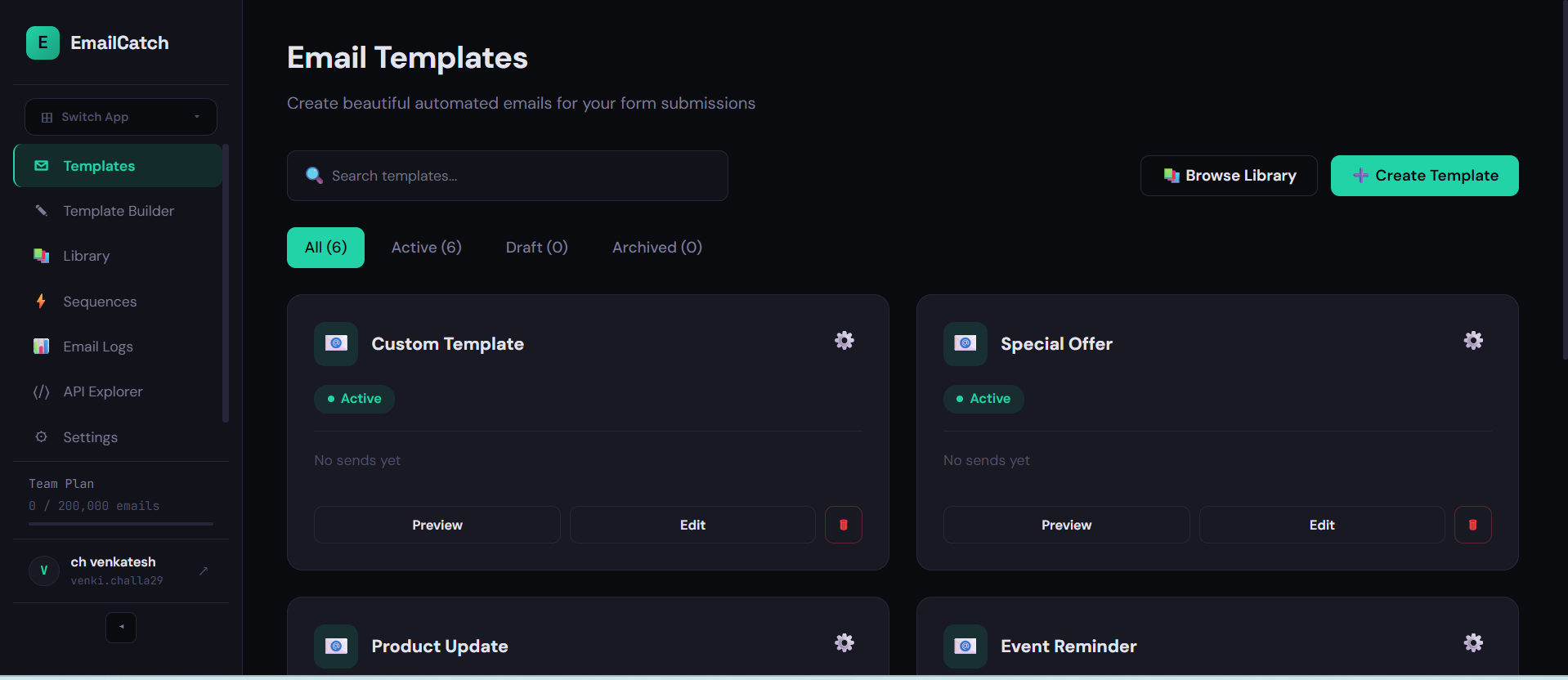
Task: Collapse the sidebar with arrow button
Action: point(121,628)
